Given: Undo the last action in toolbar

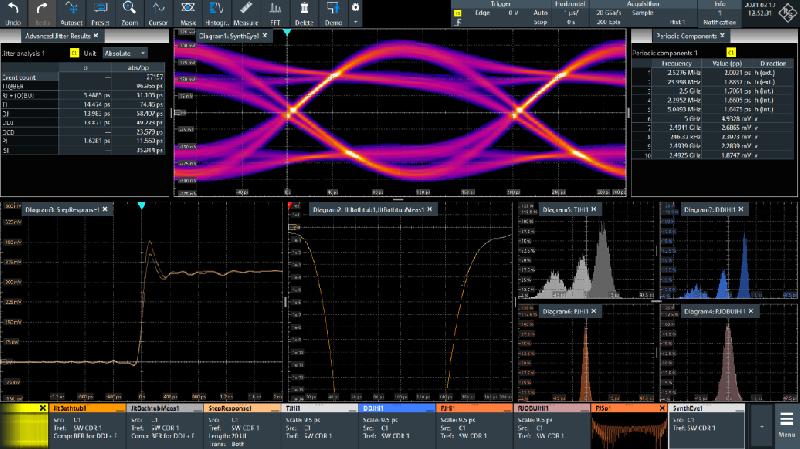Looking at the screenshot, I should pyautogui.click(x=13, y=13).
